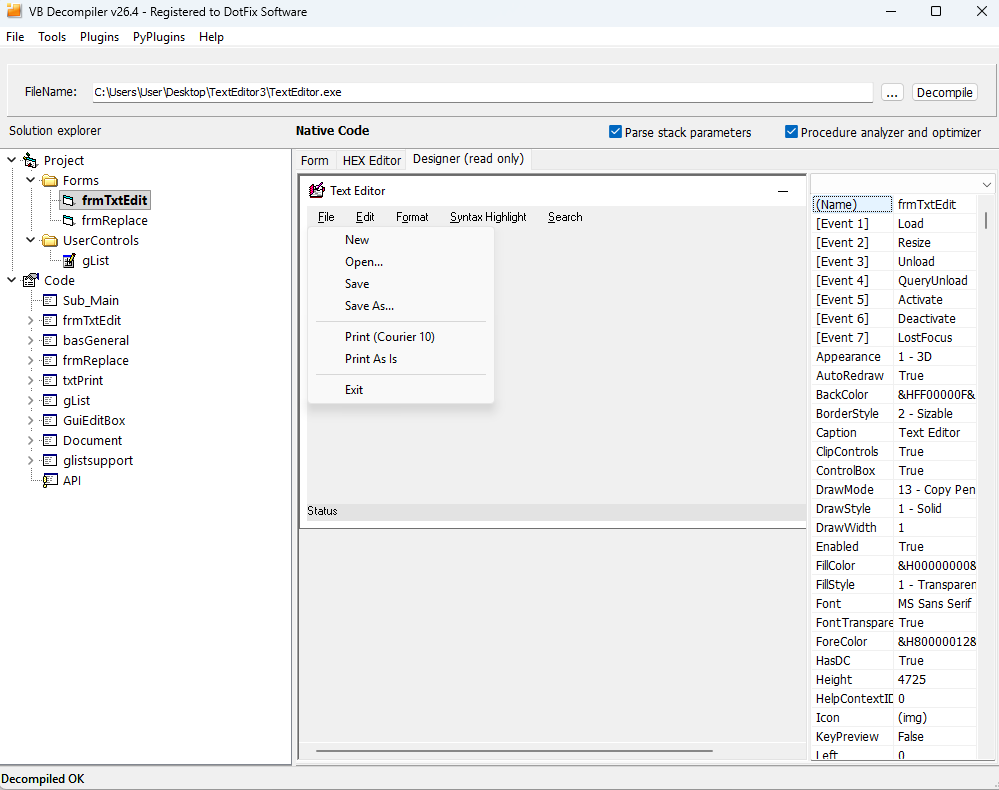Expand the Document code node
The width and height of the screenshot is (999, 790).
pyautogui.click(x=31, y=440)
